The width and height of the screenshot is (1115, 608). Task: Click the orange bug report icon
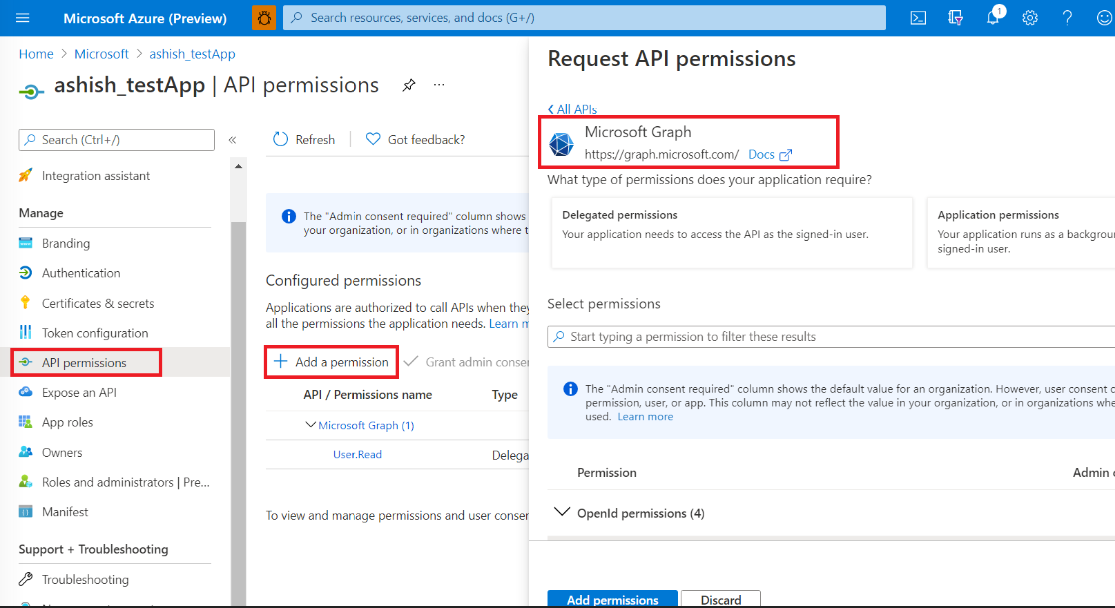(264, 18)
